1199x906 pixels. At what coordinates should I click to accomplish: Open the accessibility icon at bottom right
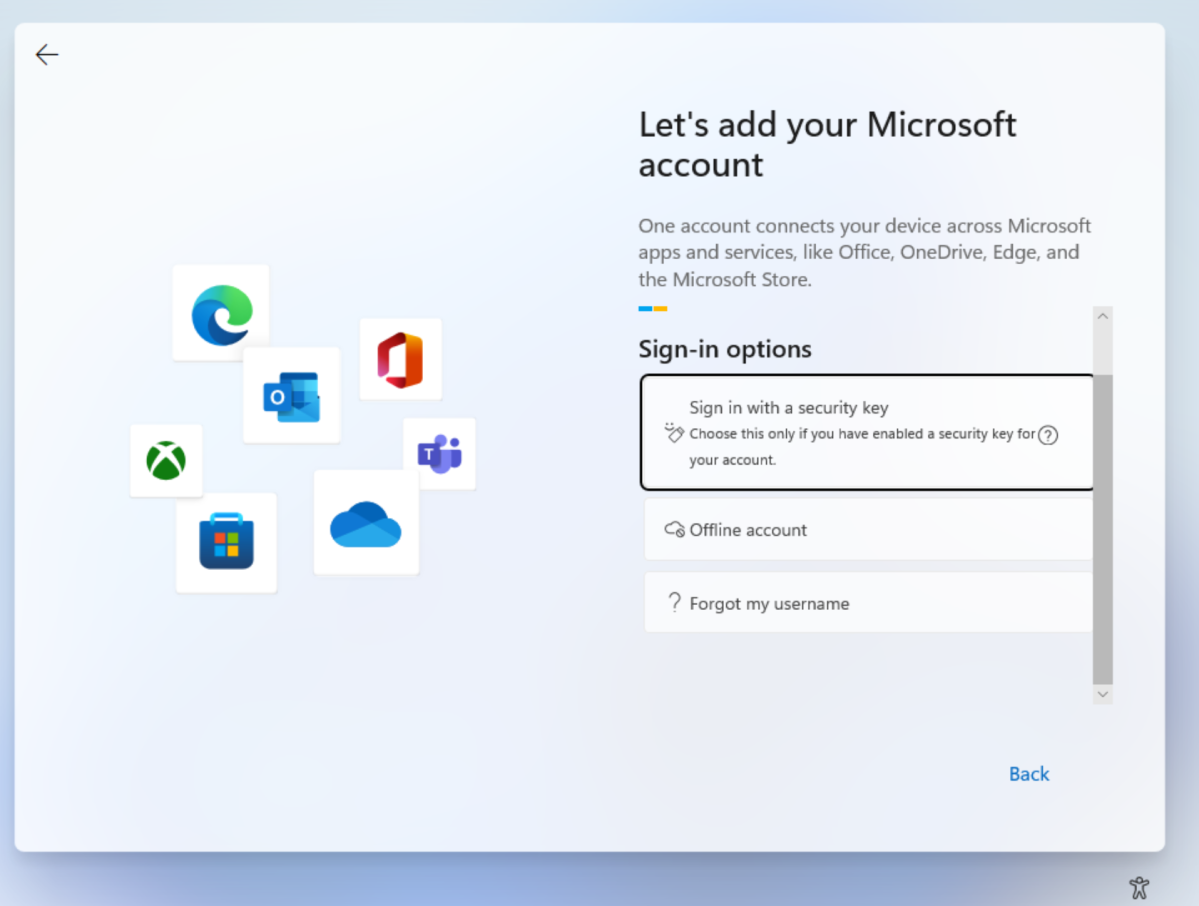1139,888
